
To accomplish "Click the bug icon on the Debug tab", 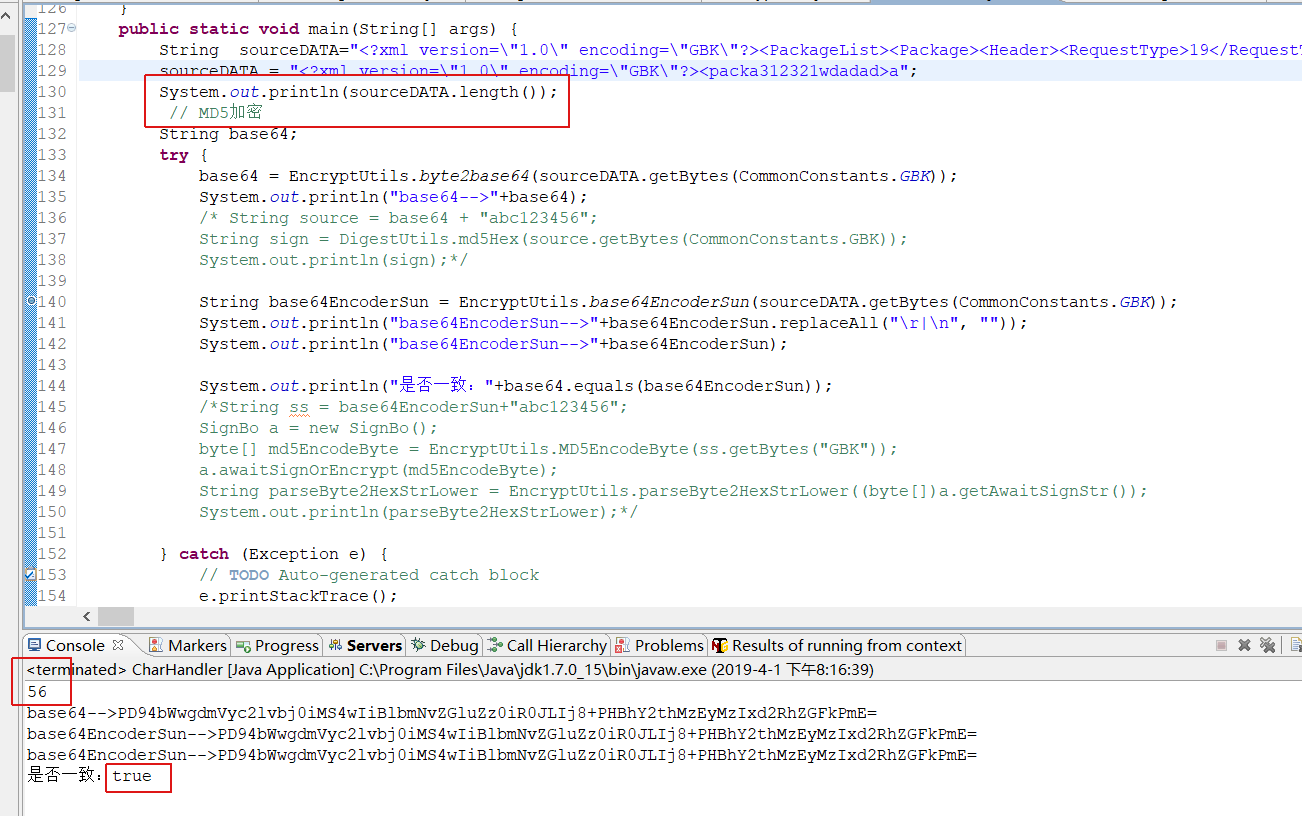I will click(x=419, y=645).
